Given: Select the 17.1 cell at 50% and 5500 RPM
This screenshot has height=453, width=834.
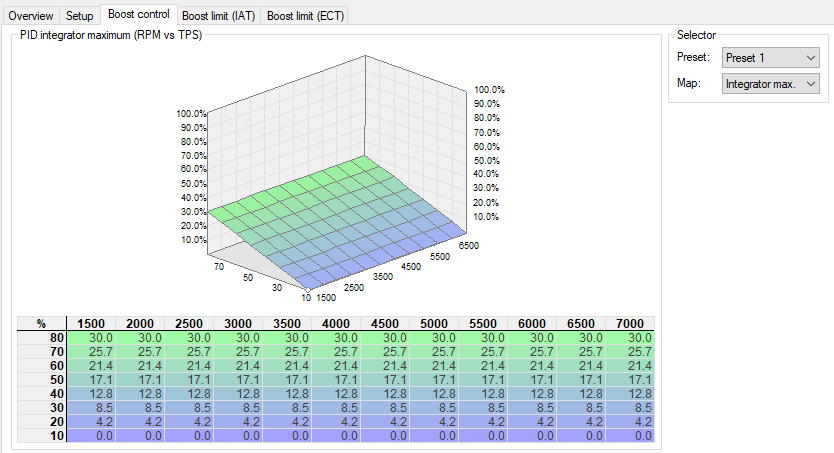Looking at the screenshot, I should (482, 380).
